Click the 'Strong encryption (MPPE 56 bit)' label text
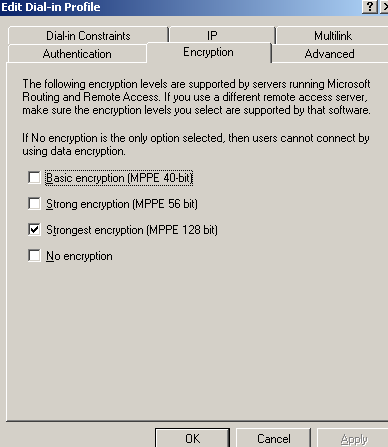Viewport: 388px width, 447px height. point(122,204)
